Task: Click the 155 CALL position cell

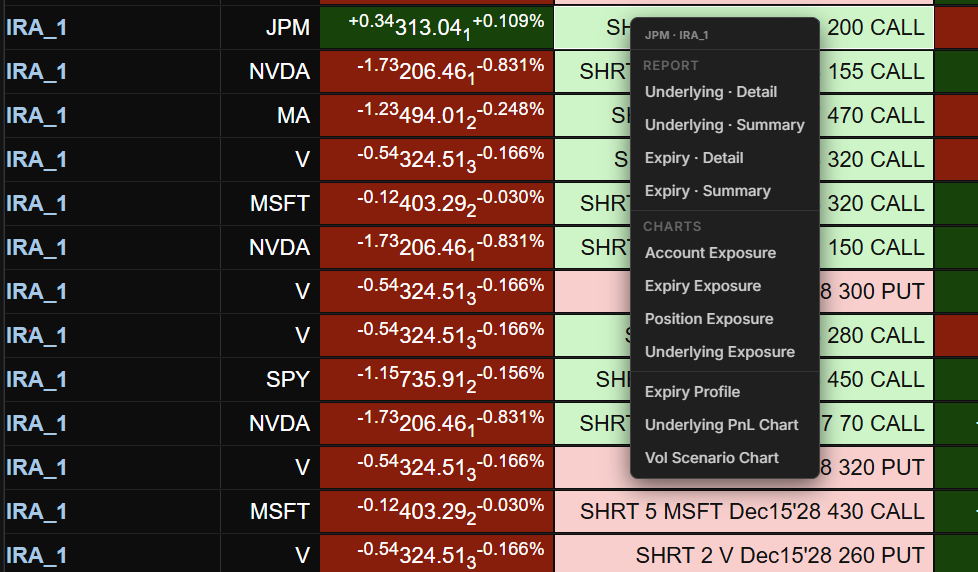Action: tap(876, 72)
